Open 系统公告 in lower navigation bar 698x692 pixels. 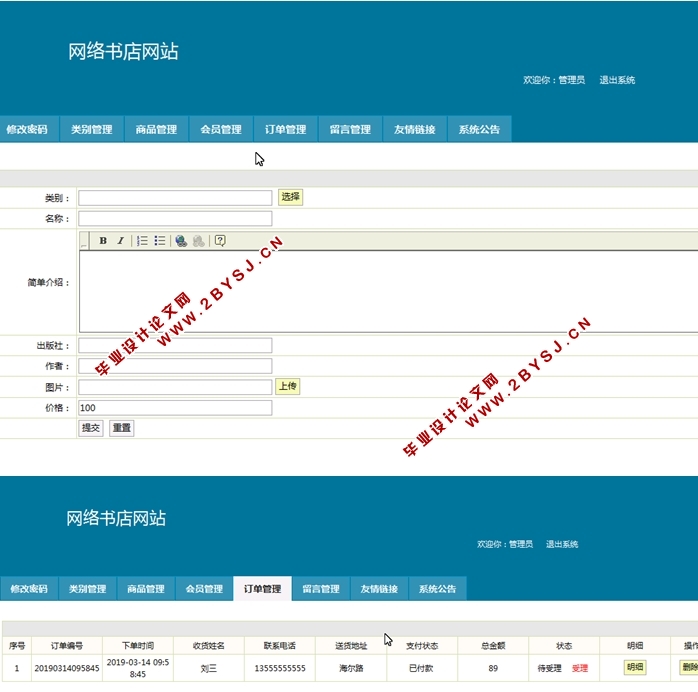click(x=437, y=589)
